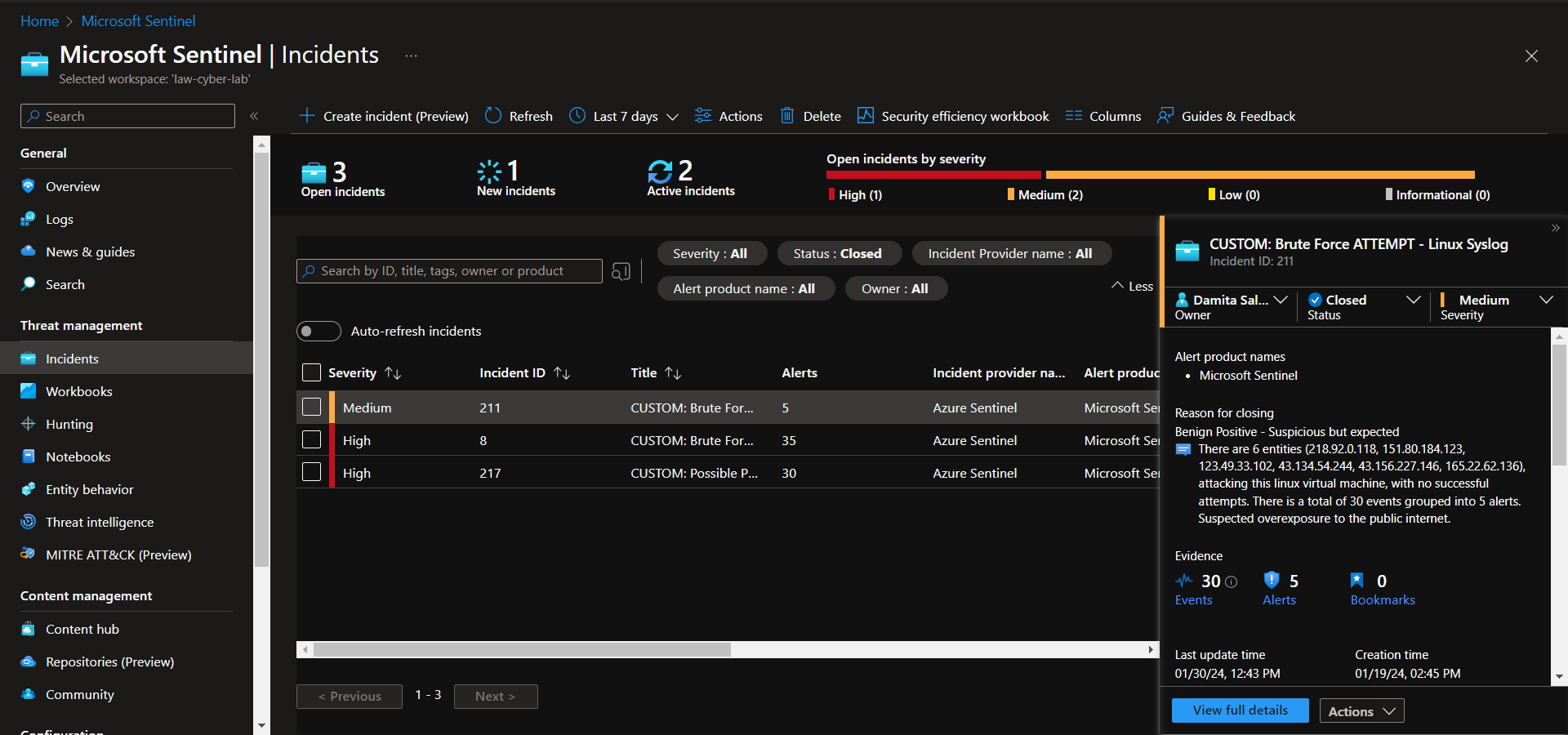Click the Threat intelligence icon
The height and width of the screenshot is (735, 1568).
[x=29, y=522]
